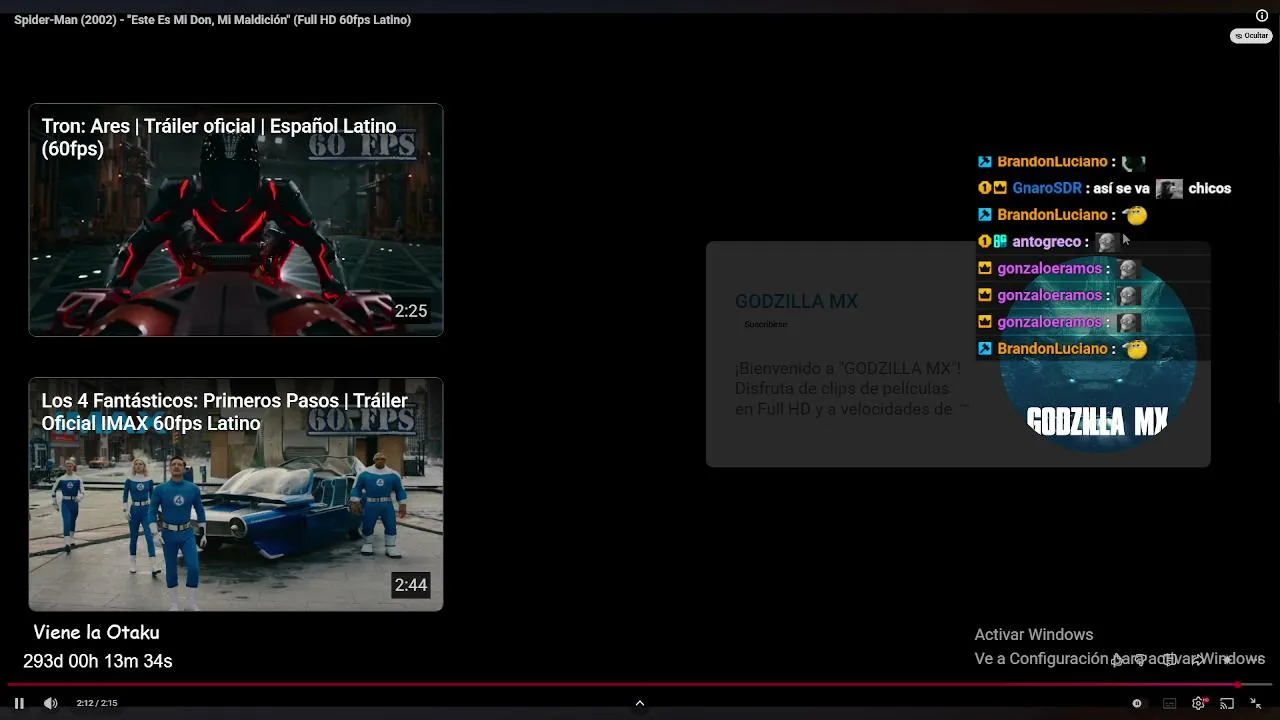This screenshot has width=1280, height=720.
Task: Seek on the red video progress bar
Action: [x=640, y=685]
